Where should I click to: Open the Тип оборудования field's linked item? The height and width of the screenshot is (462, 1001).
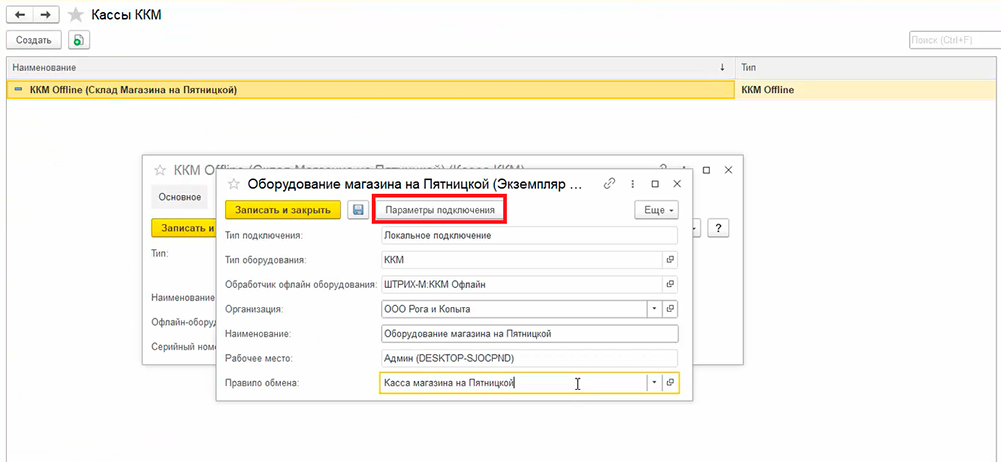(x=671, y=259)
